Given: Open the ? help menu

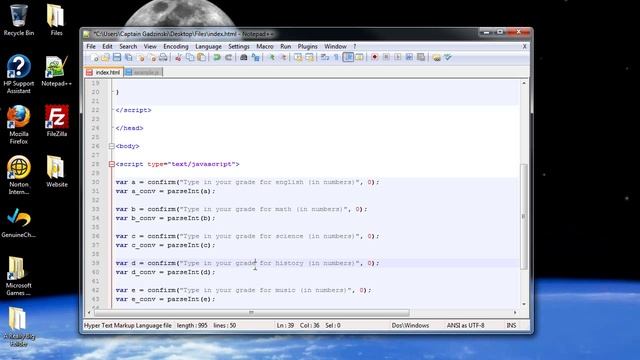Looking at the screenshot, I should point(355,47).
